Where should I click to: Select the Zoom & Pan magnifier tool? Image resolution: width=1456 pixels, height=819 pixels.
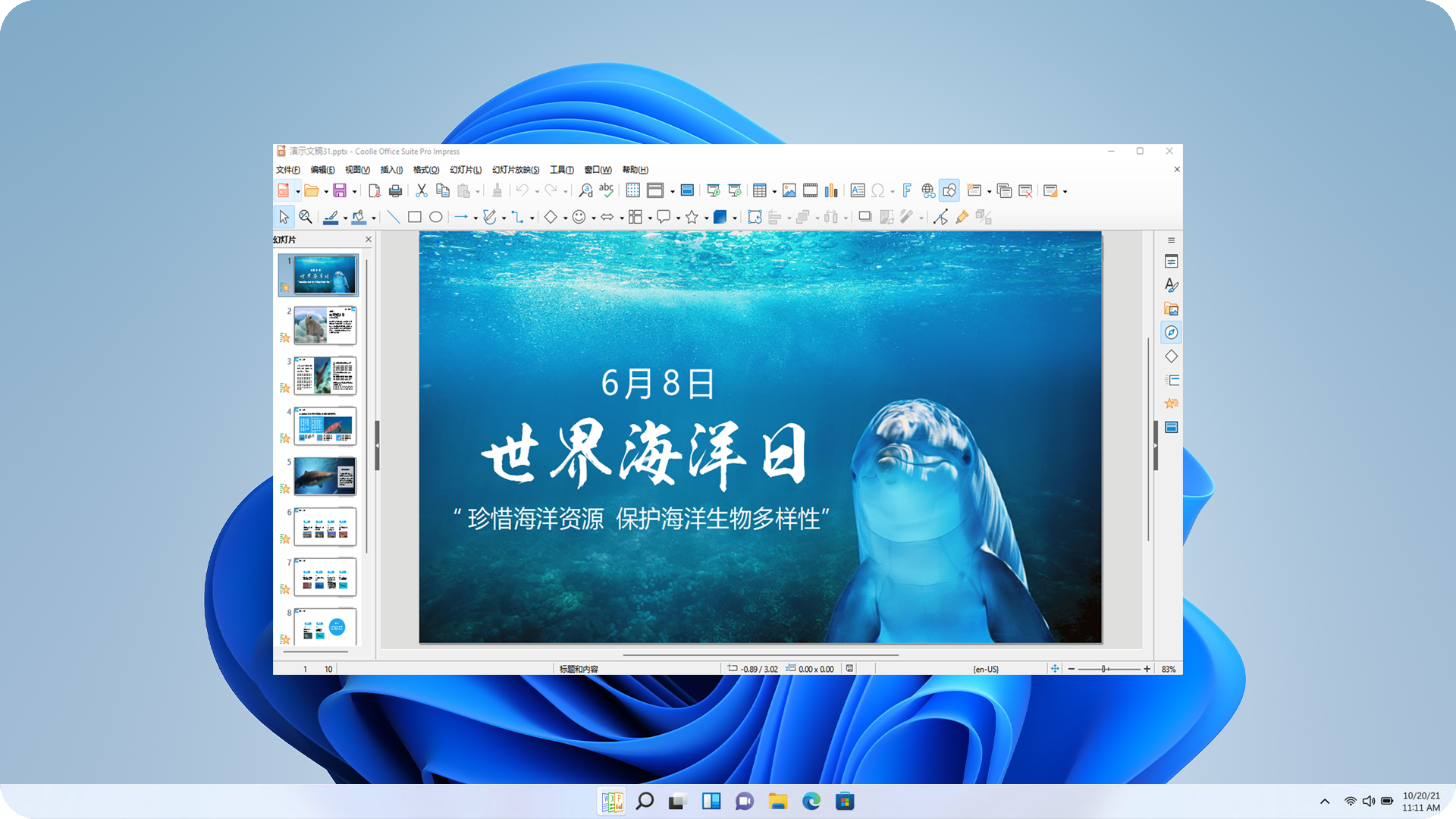click(x=305, y=217)
